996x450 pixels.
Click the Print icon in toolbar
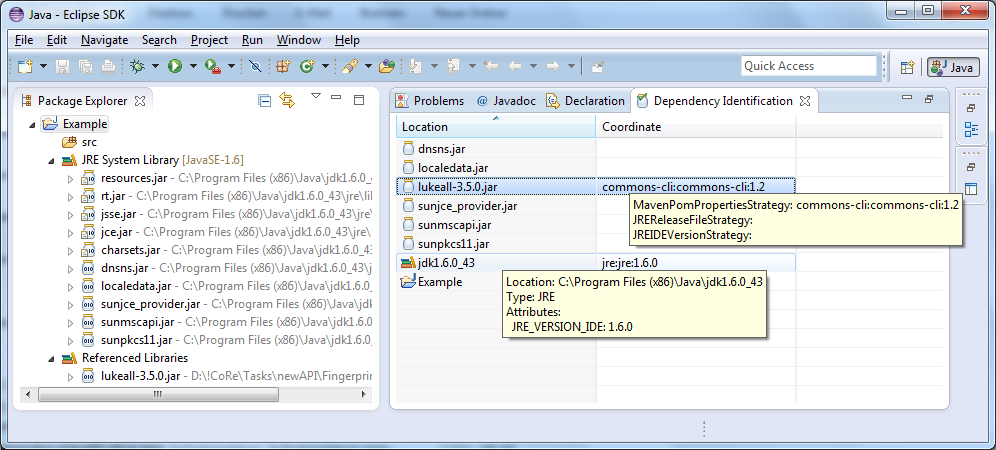[x=107, y=65]
